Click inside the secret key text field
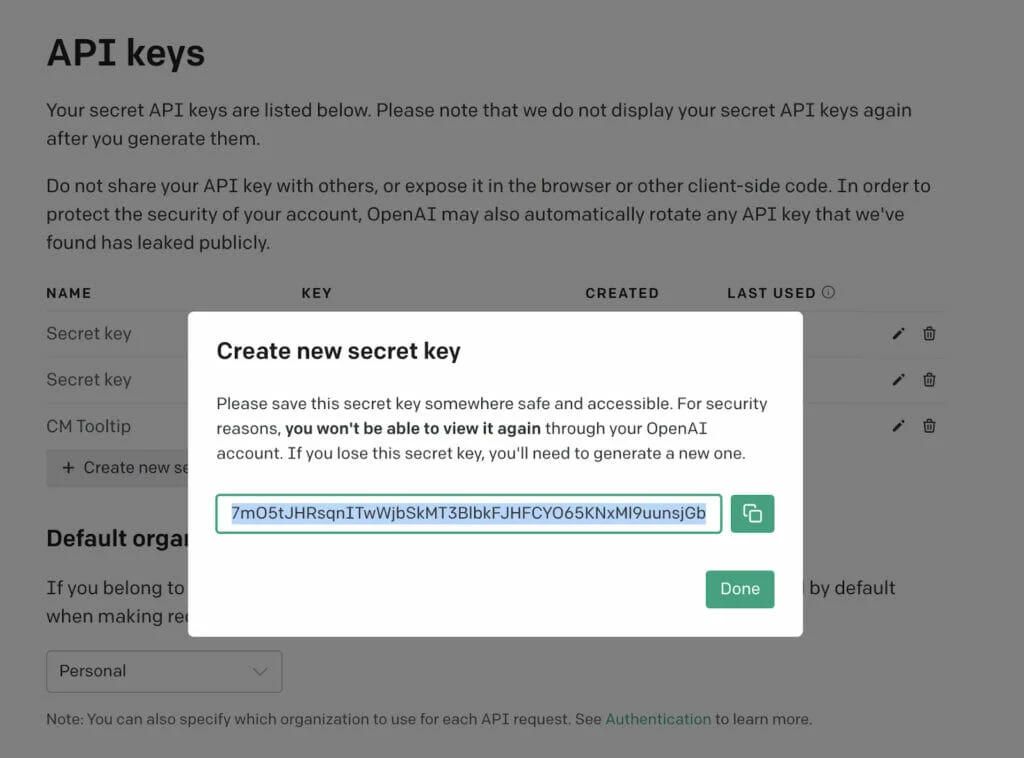The height and width of the screenshot is (758, 1024). [x=468, y=514]
